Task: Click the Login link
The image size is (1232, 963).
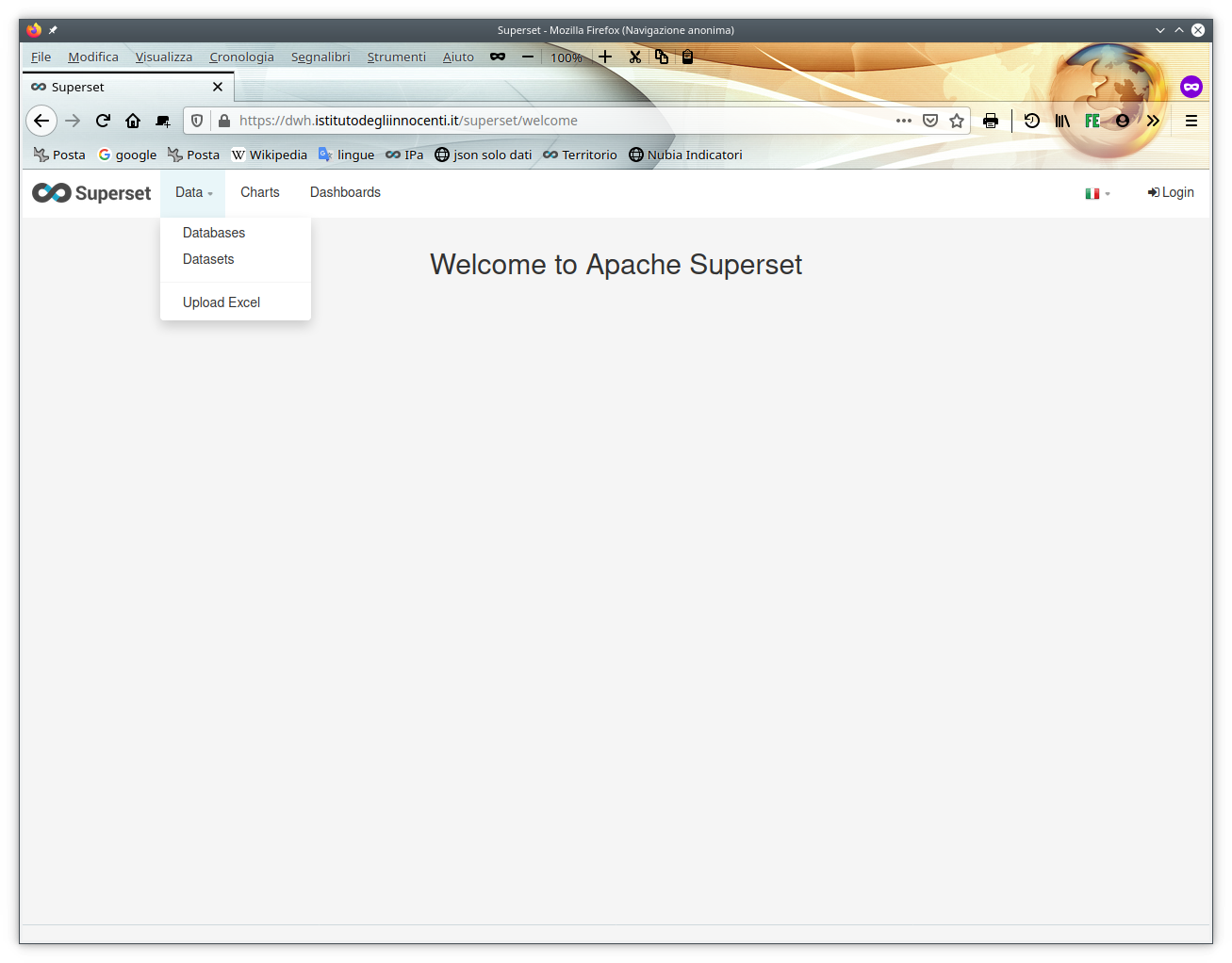Action: pyautogui.click(x=1171, y=192)
